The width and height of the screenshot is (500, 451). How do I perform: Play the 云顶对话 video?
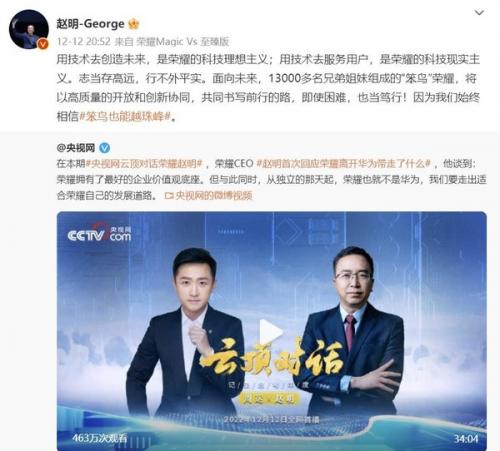pos(271,331)
